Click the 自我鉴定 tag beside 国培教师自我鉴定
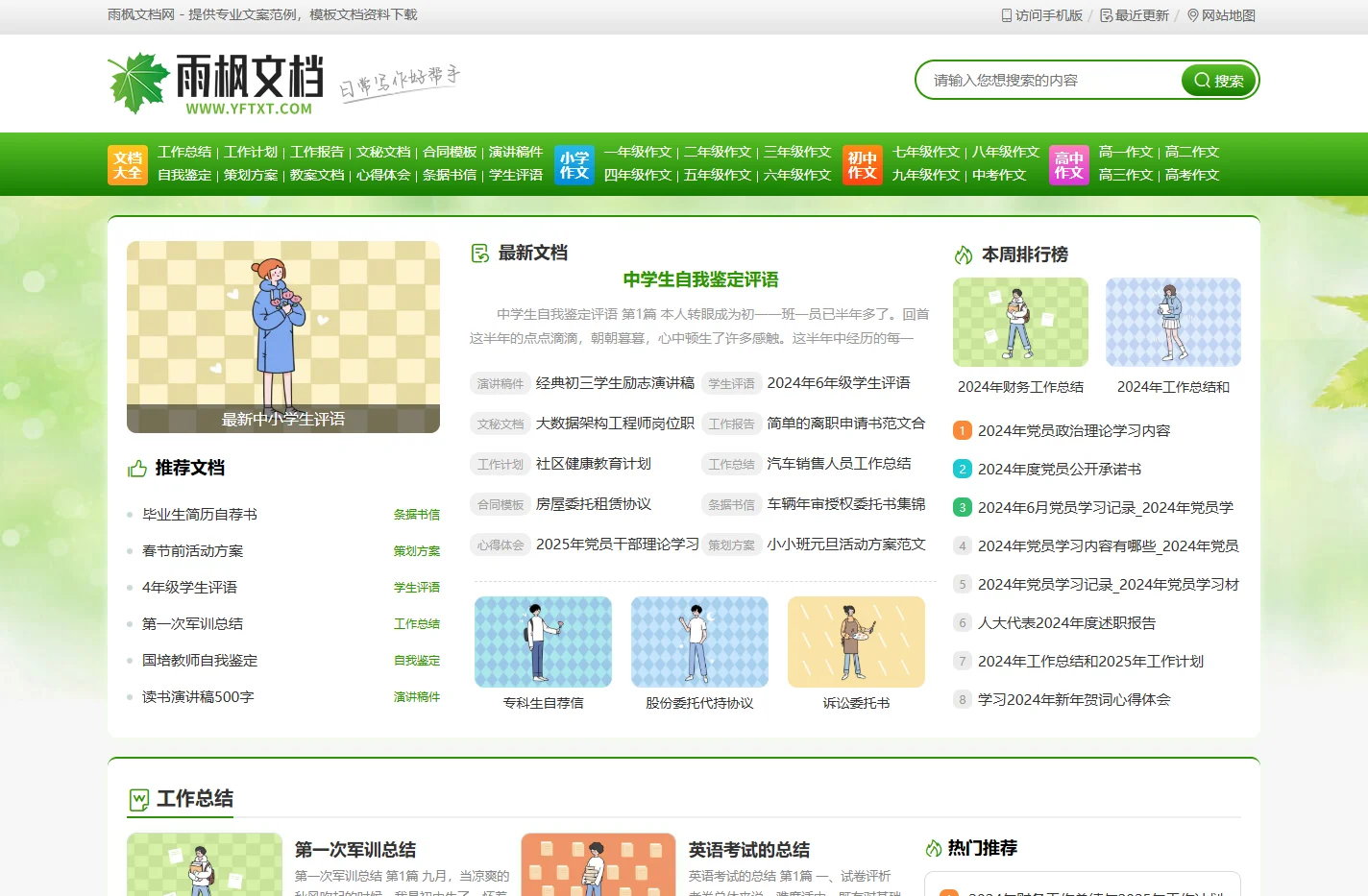The width and height of the screenshot is (1368, 896). tap(417, 661)
